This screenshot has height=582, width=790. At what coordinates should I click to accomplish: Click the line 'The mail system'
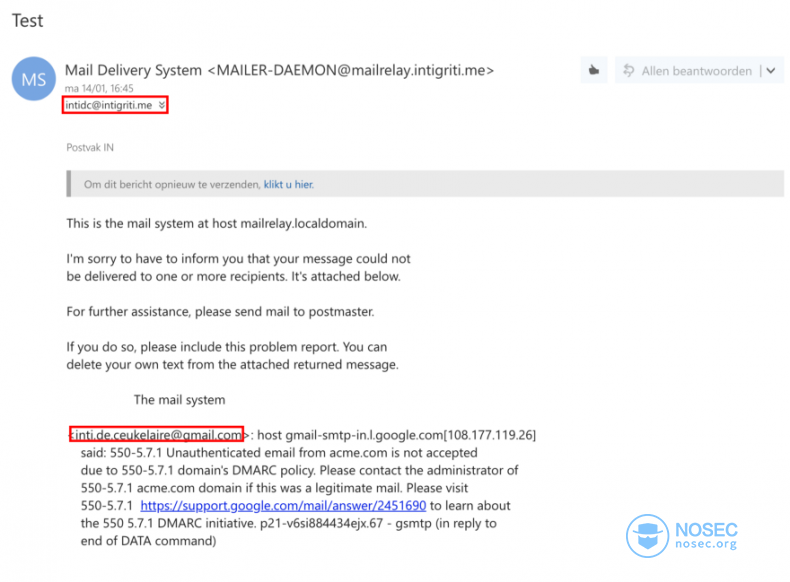click(179, 400)
